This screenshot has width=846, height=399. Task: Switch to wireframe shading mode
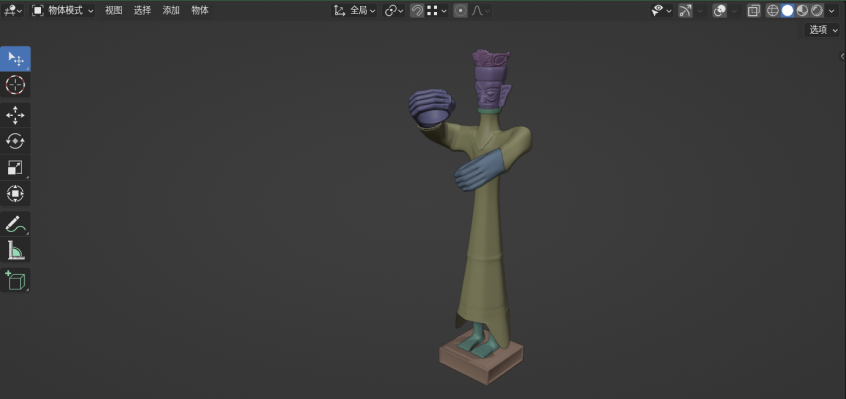tap(773, 10)
